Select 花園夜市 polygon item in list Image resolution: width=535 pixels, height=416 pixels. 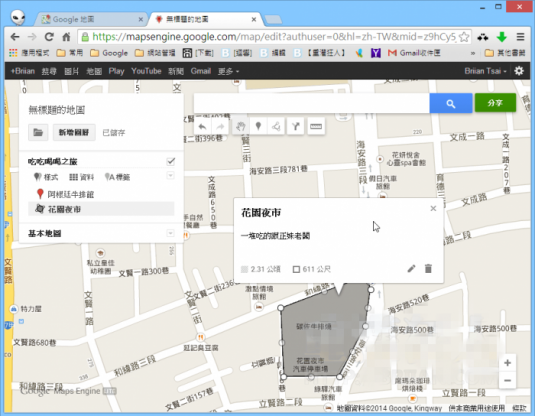click(x=101, y=209)
